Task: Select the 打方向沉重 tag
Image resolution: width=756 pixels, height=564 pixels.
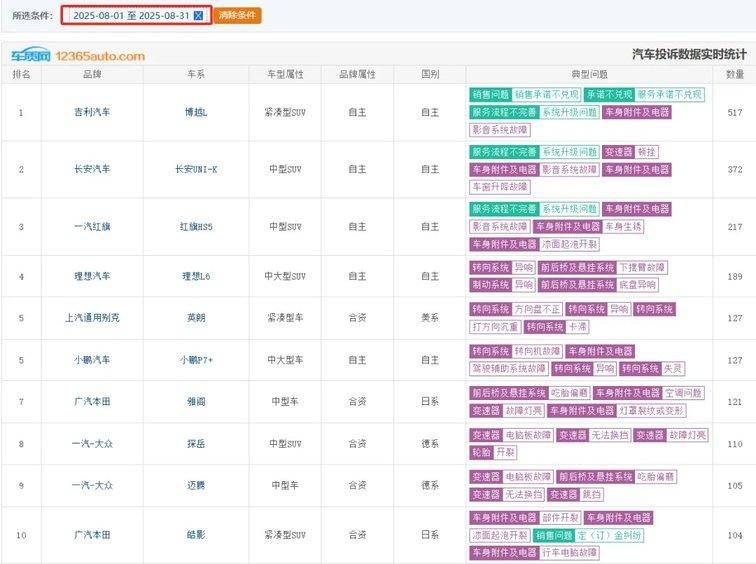Action: pyautogui.click(x=495, y=327)
